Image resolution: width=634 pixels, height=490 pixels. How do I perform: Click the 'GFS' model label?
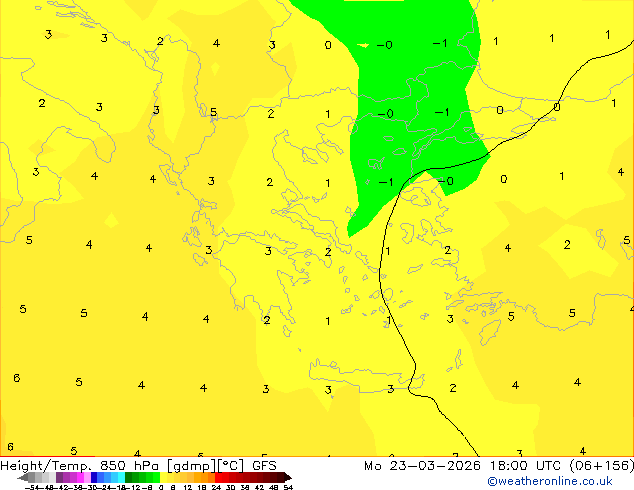[264, 466]
